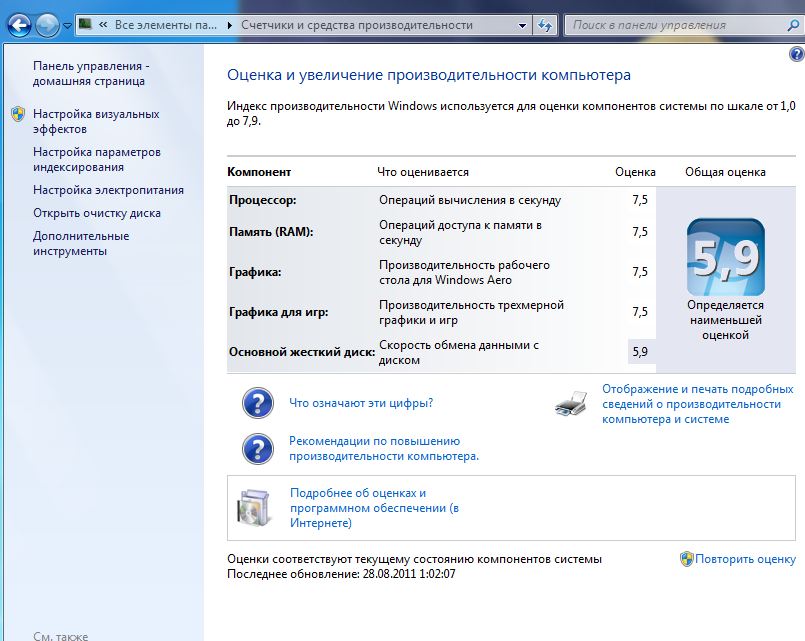Click shield icon next to 'Повторить оценку'
This screenshot has height=641, width=805.
686,559
